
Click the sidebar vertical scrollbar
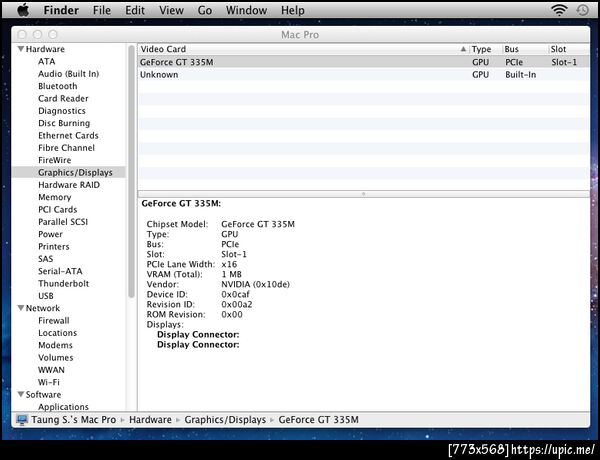(132, 171)
